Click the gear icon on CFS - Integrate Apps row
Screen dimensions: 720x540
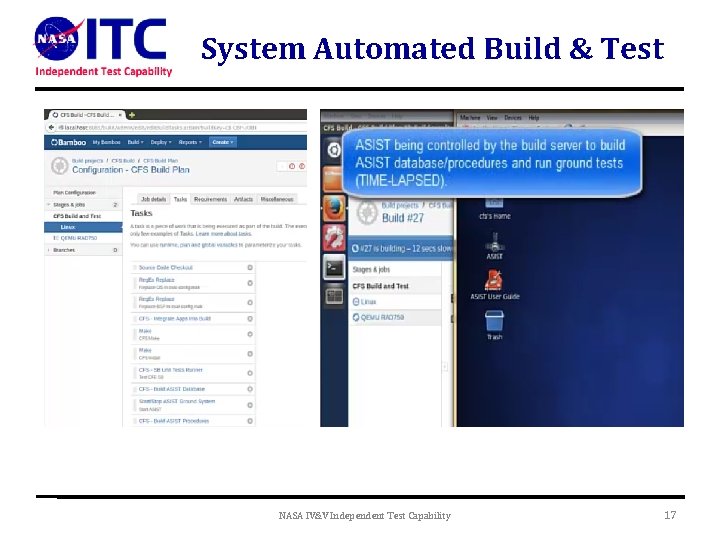point(250,318)
